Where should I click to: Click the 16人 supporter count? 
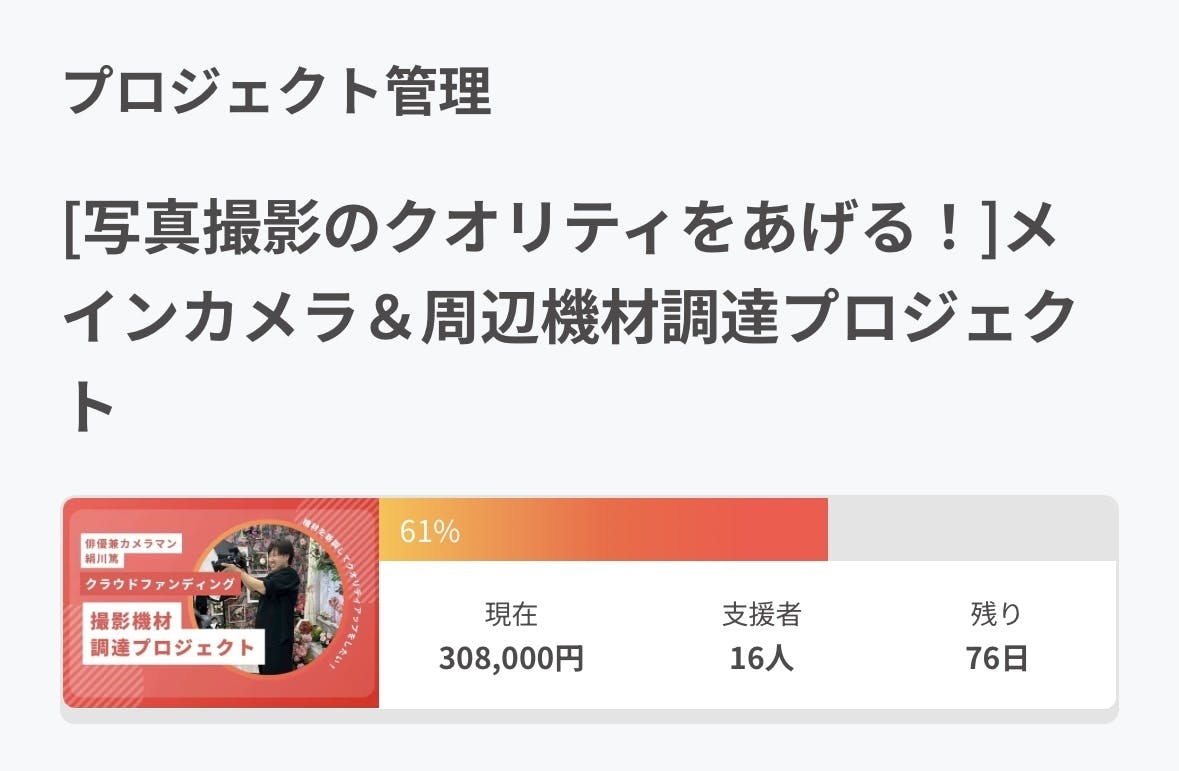point(761,659)
